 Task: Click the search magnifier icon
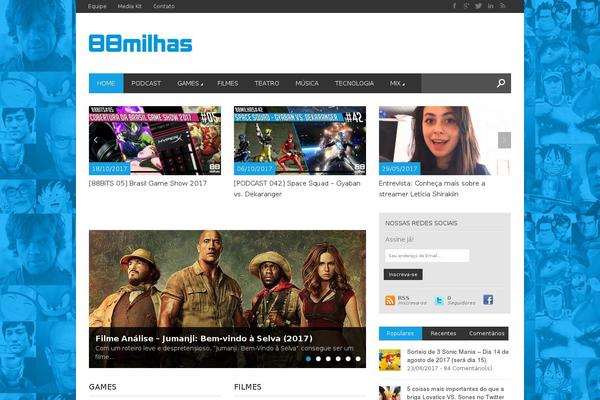pos(501,83)
